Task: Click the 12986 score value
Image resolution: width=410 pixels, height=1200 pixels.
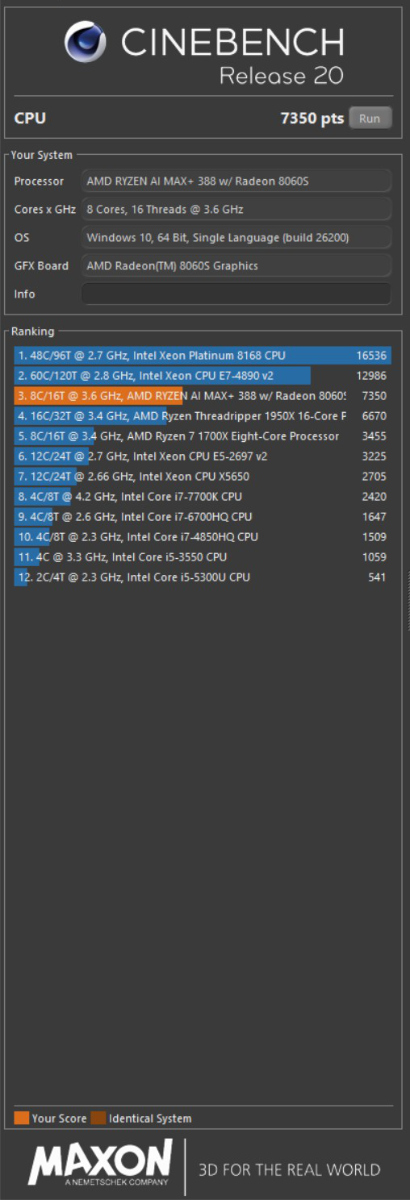Action: 371,376
